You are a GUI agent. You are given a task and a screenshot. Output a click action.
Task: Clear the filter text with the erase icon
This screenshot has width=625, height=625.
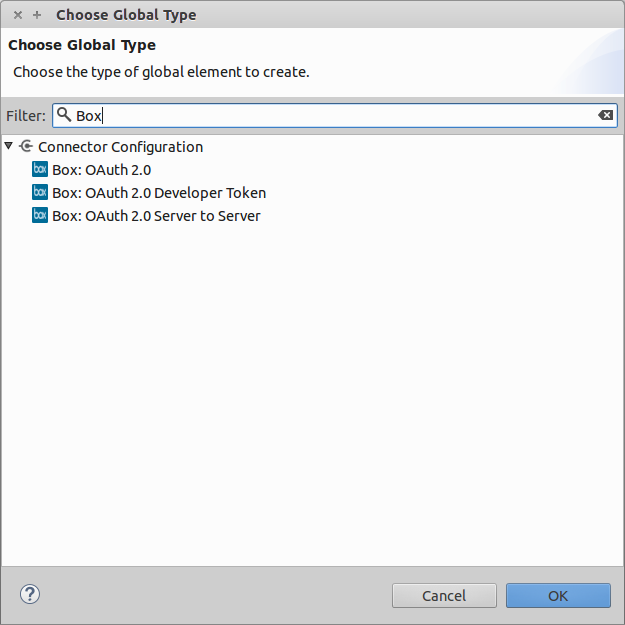[606, 115]
